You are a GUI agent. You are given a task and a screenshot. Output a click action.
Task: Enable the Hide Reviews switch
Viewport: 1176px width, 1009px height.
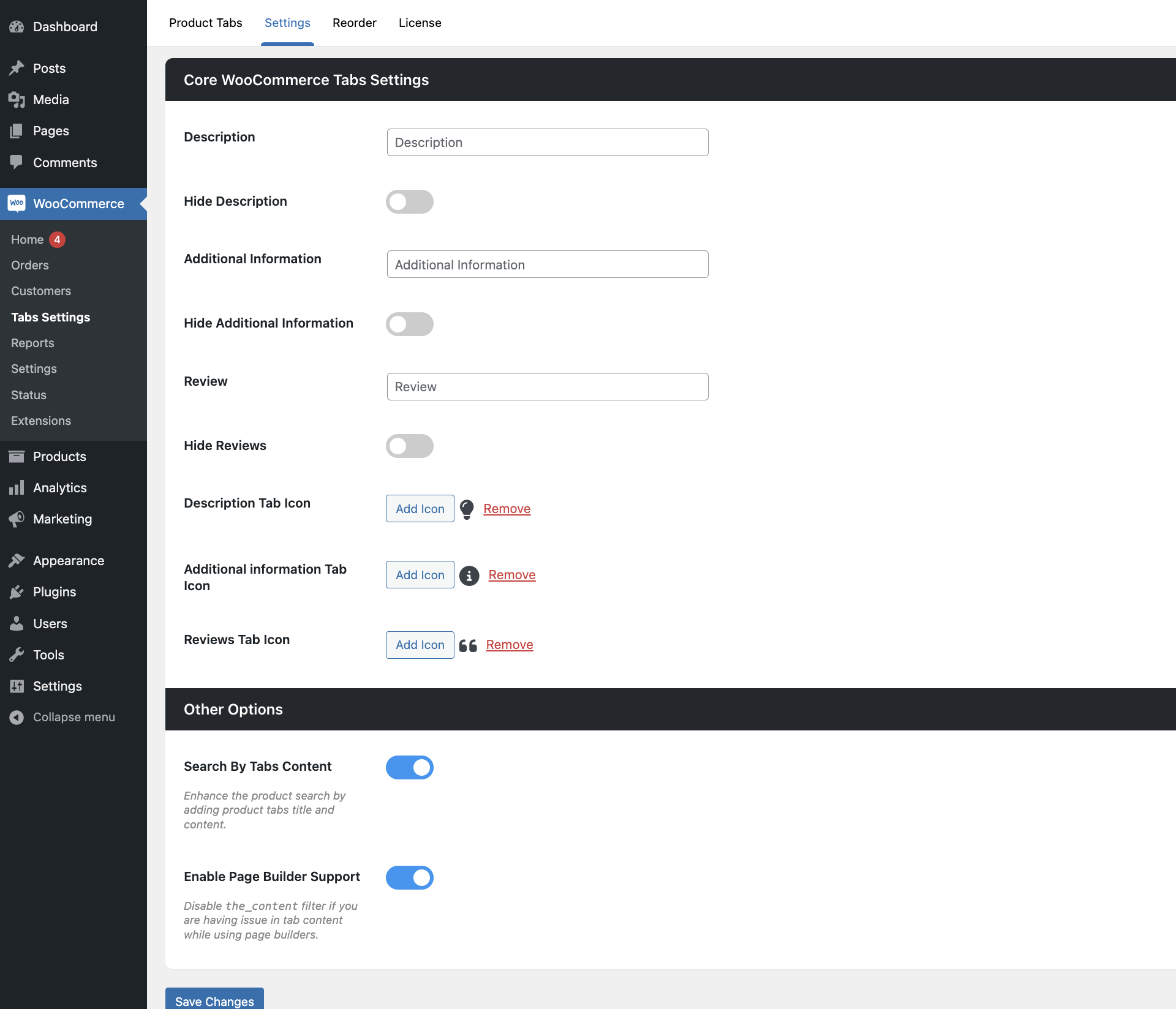click(x=410, y=446)
